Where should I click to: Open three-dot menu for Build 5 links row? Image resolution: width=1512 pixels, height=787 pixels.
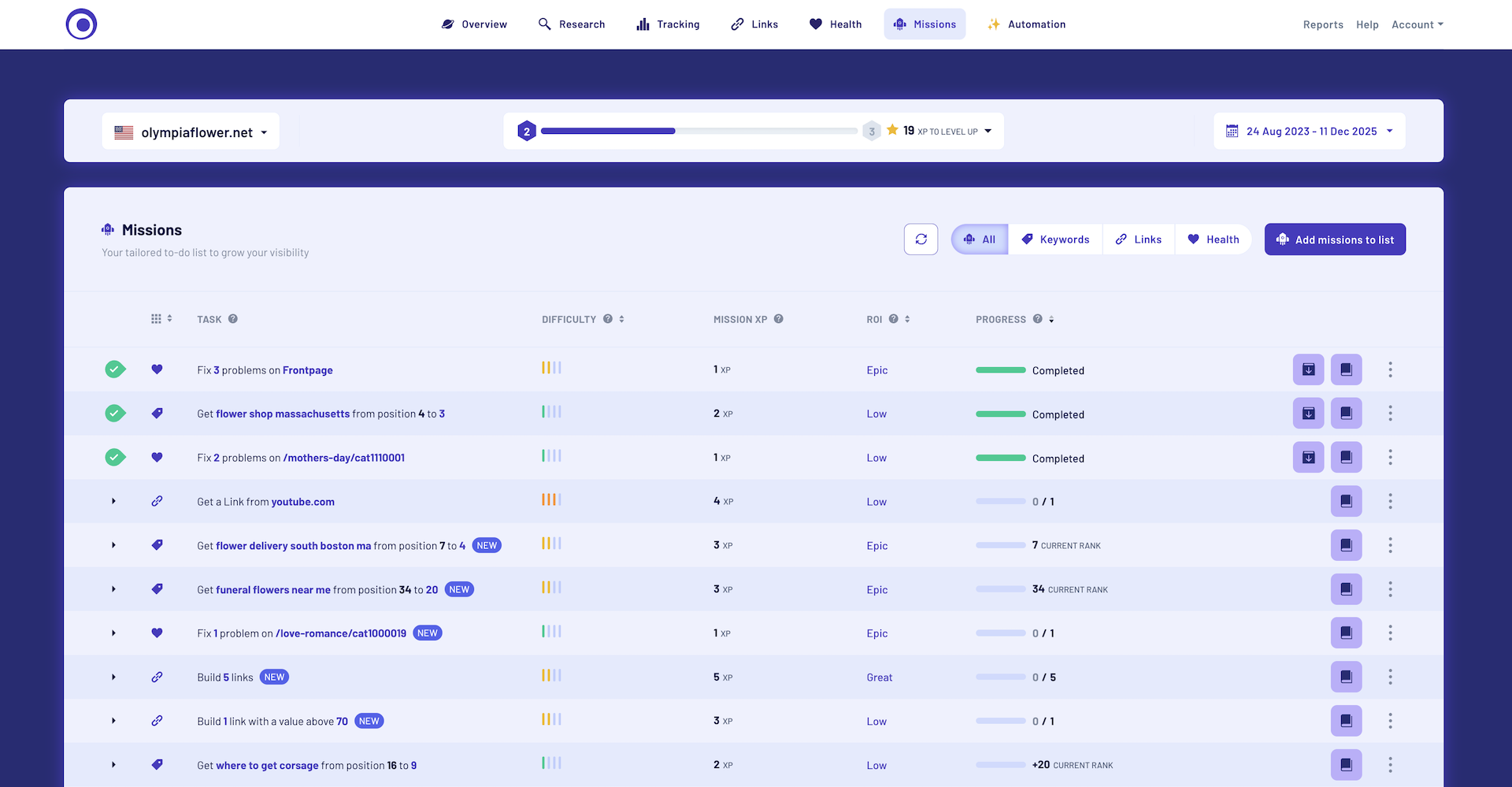pos(1390,677)
